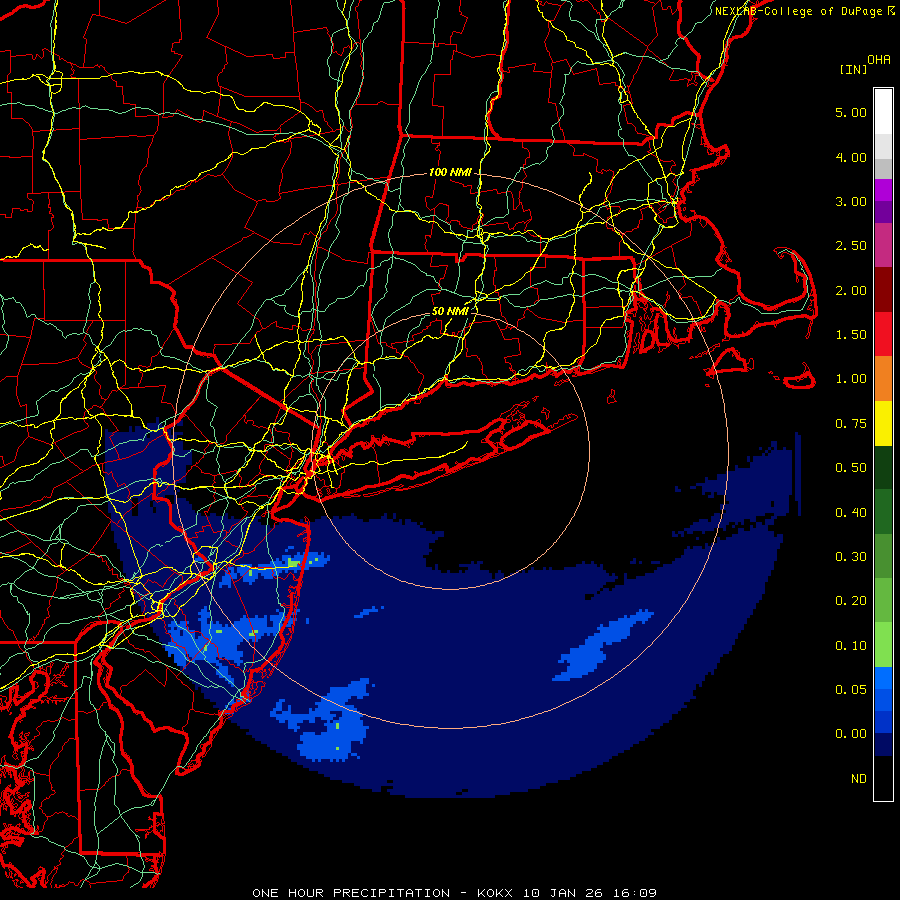Screen dimensions: 900x900
Task: Click the white legend color block
Action: pos(883,112)
